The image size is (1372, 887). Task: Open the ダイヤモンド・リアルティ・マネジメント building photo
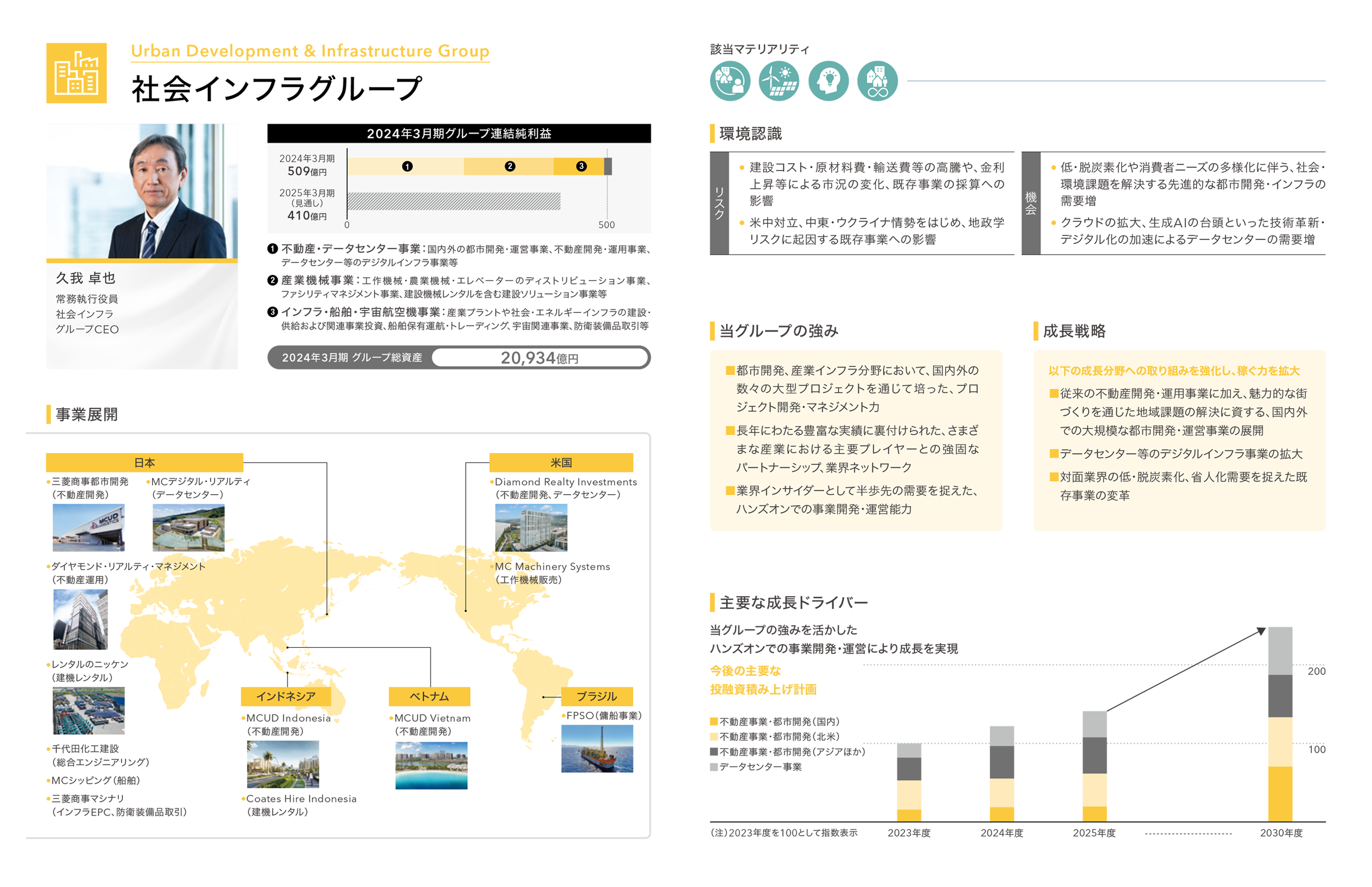(80, 620)
